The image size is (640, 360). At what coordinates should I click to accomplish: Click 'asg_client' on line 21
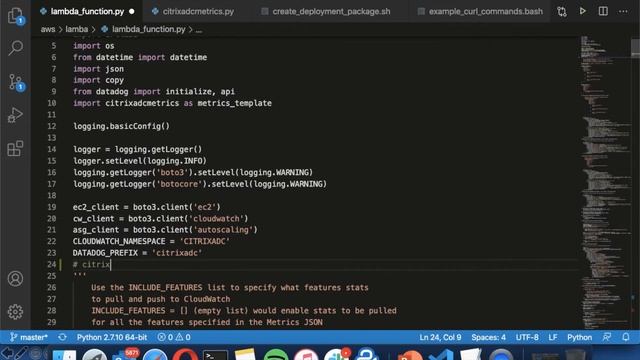[x=96, y=230]
